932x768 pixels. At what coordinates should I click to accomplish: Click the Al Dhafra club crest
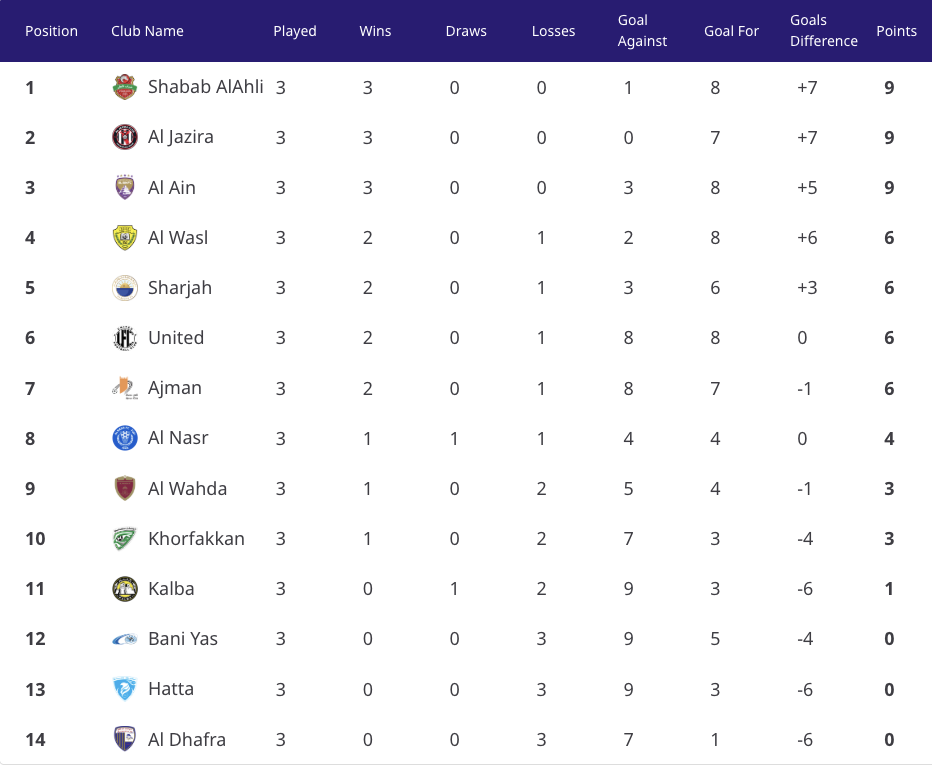click(x=125, y=739)
